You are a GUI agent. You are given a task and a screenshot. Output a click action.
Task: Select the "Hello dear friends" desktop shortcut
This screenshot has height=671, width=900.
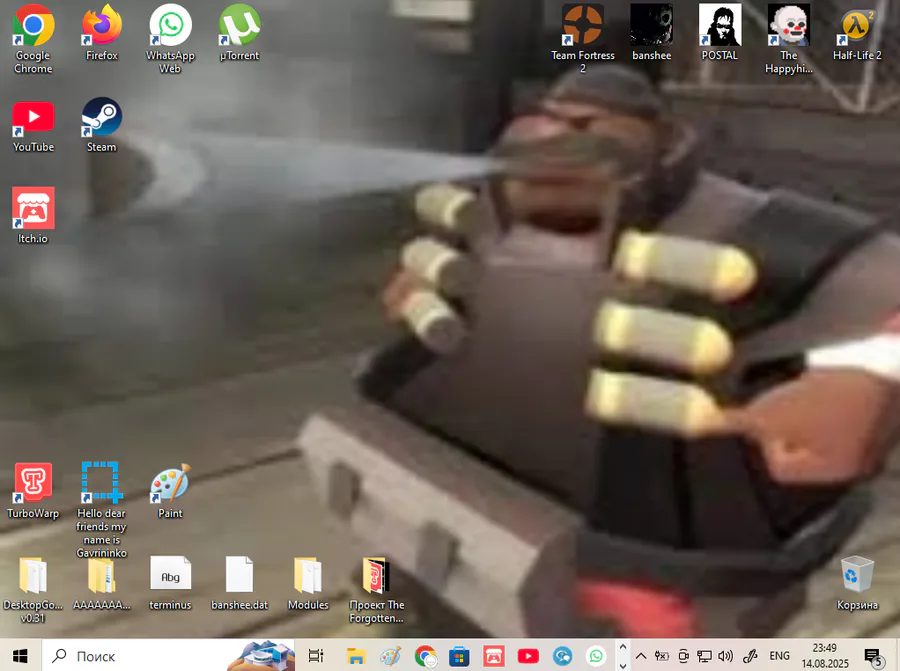[x=101, y=510]
